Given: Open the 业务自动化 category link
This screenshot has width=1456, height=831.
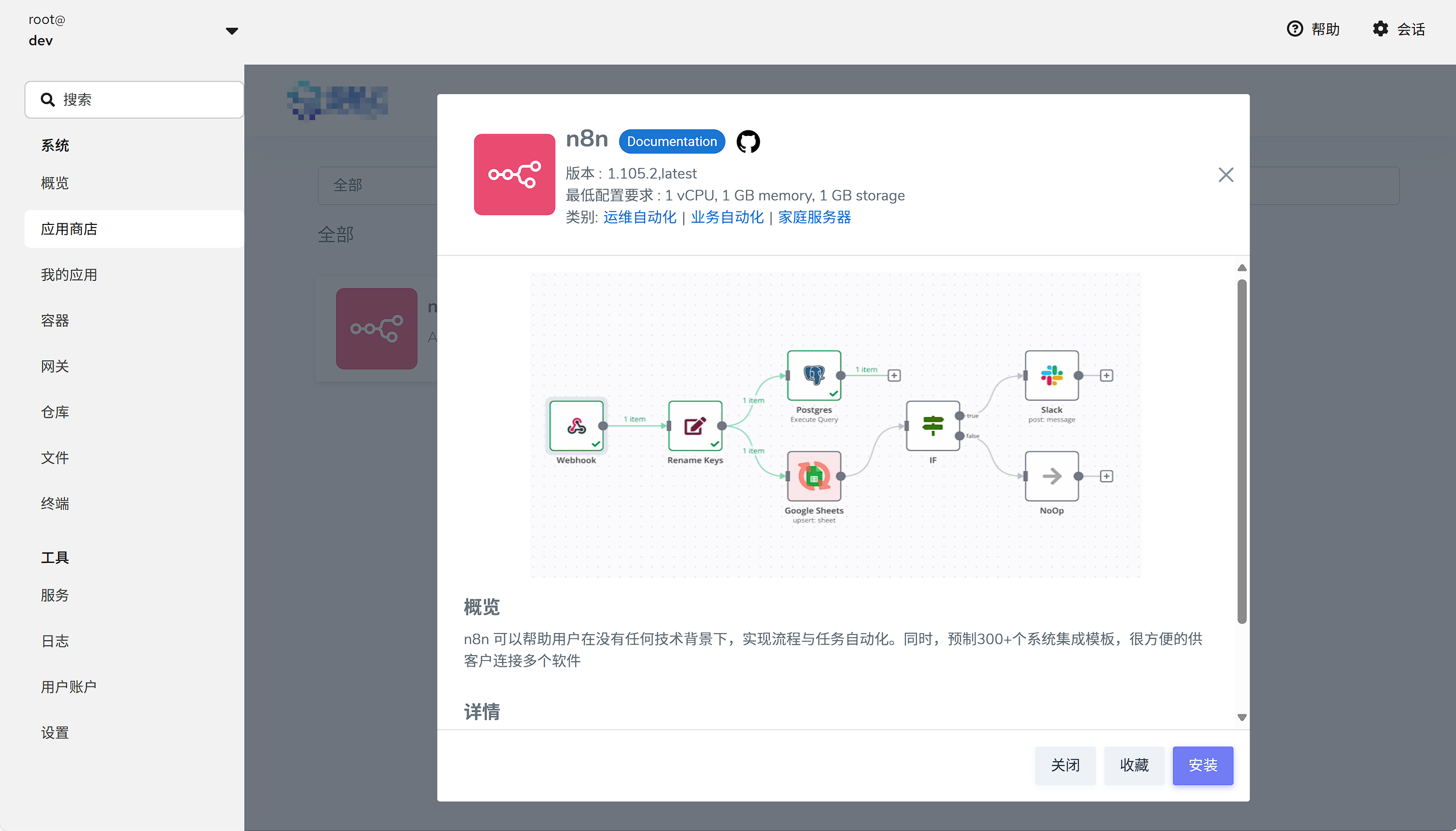Looking at the screenshot, I should pos(726,217).
